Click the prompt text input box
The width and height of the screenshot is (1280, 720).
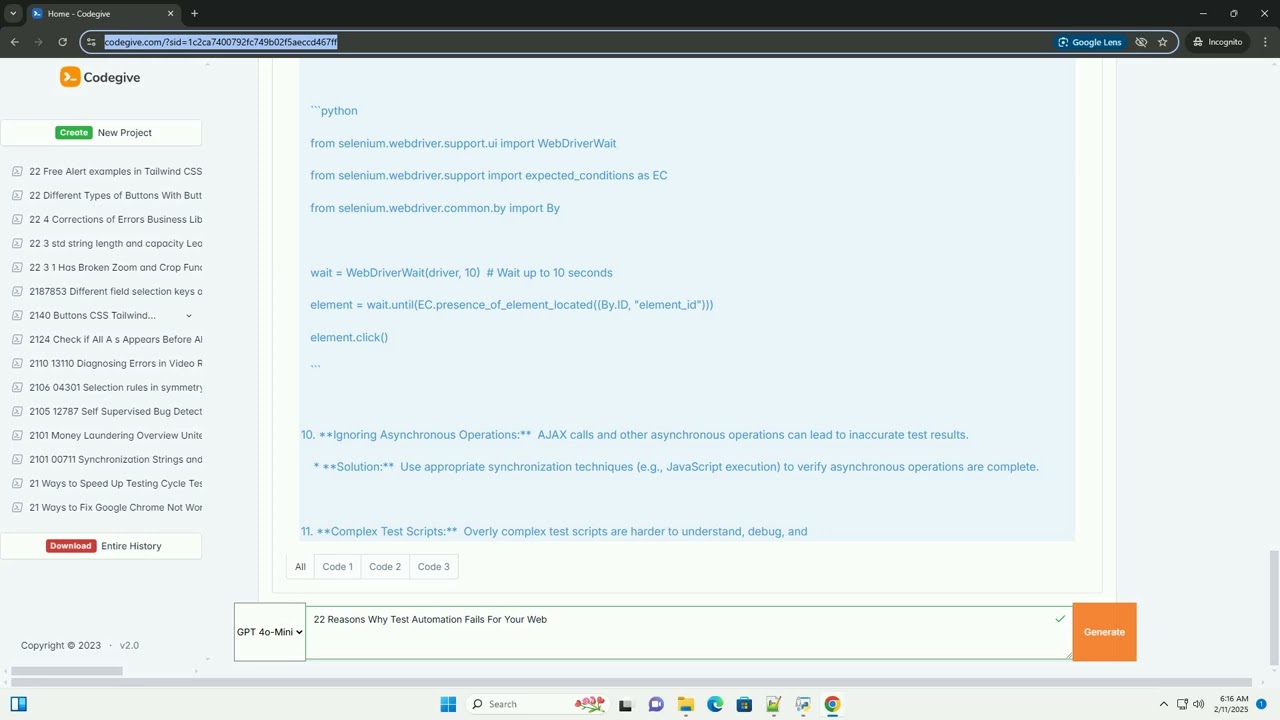pyautogui.click(x=688, y=632)
